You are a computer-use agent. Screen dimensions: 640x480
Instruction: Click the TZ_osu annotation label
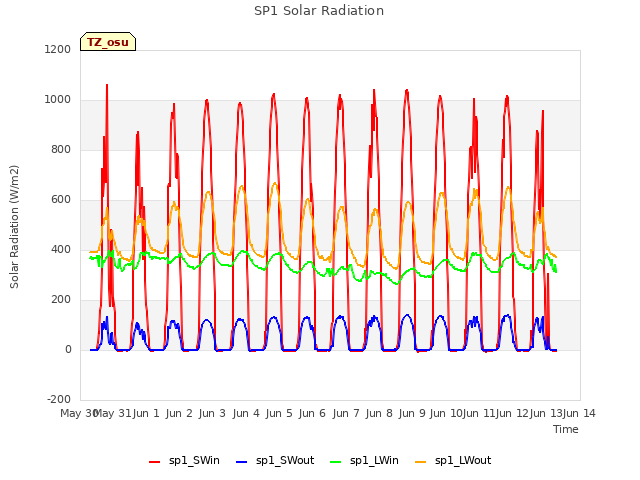(108, 42)
